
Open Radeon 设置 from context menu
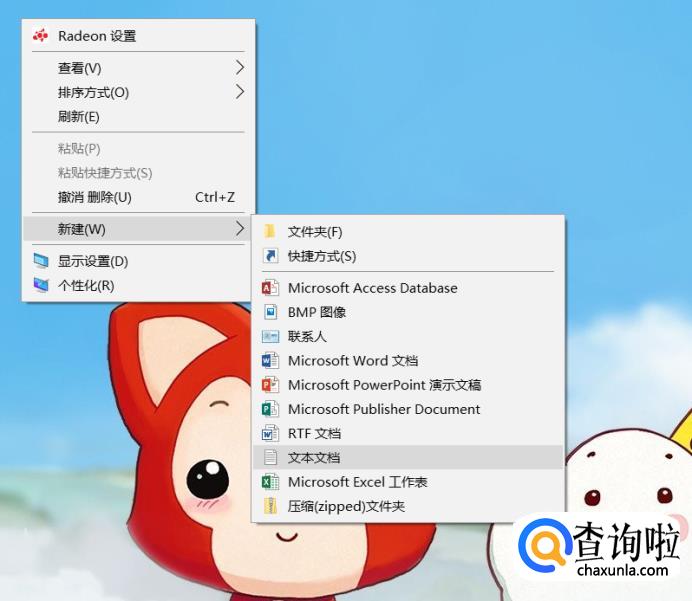pyautogui.click(x=138, y=36)
